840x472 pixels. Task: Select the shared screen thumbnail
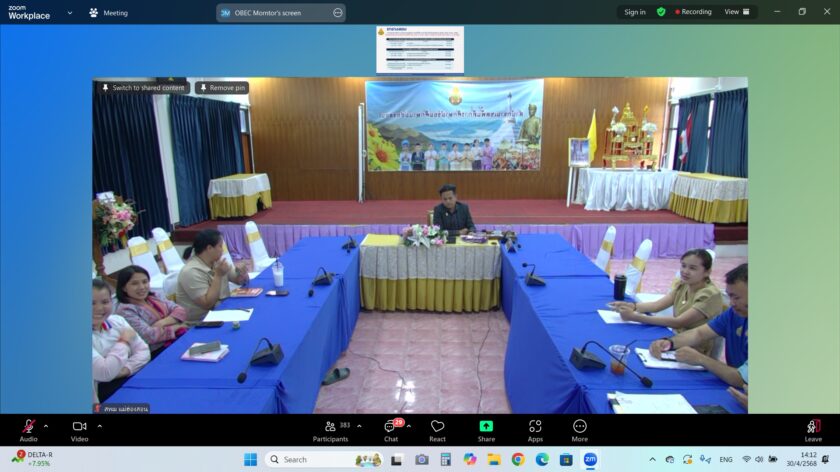pos(420,49)
